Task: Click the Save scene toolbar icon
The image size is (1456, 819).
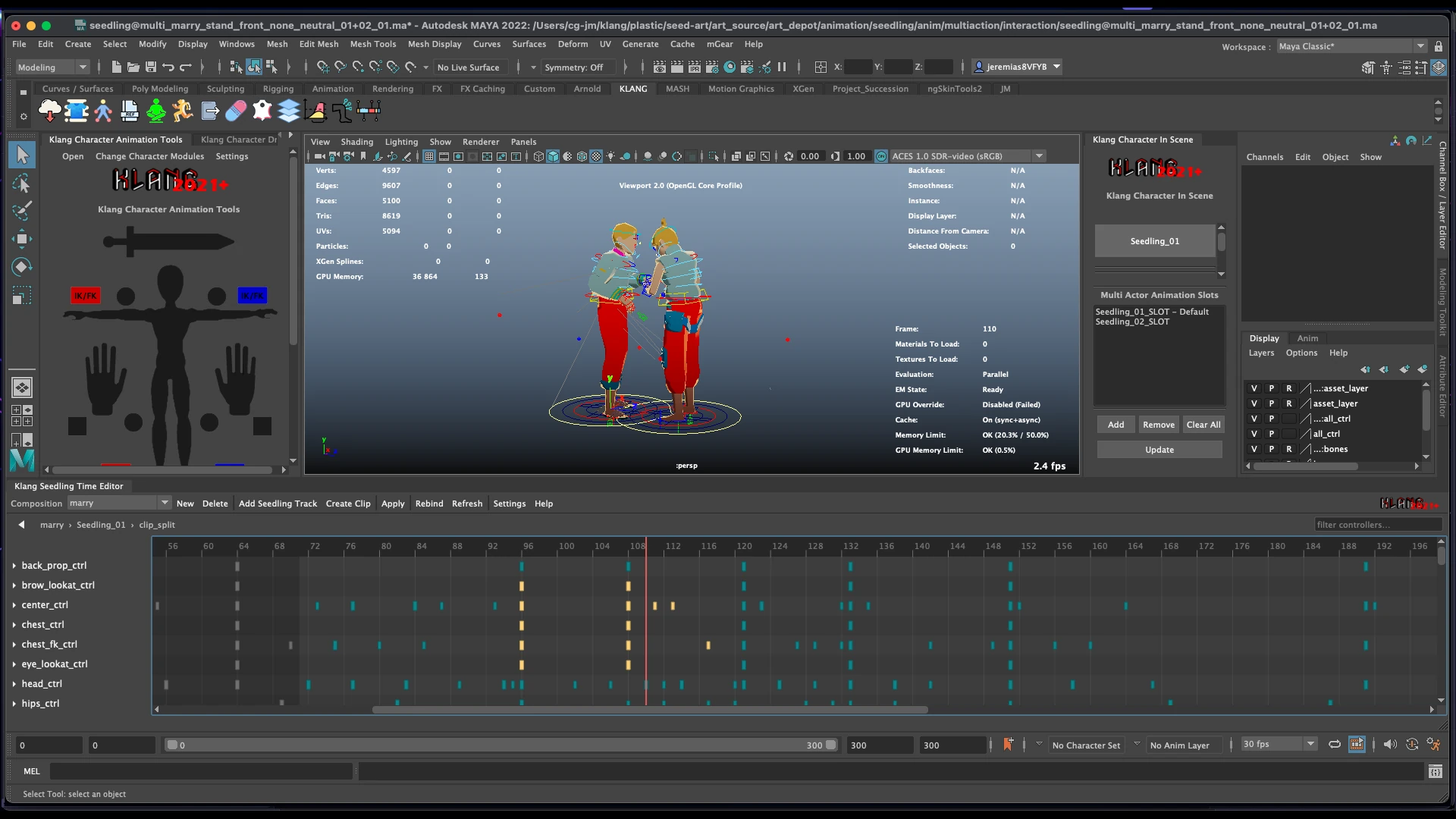Action: click(x=151, y=67)
